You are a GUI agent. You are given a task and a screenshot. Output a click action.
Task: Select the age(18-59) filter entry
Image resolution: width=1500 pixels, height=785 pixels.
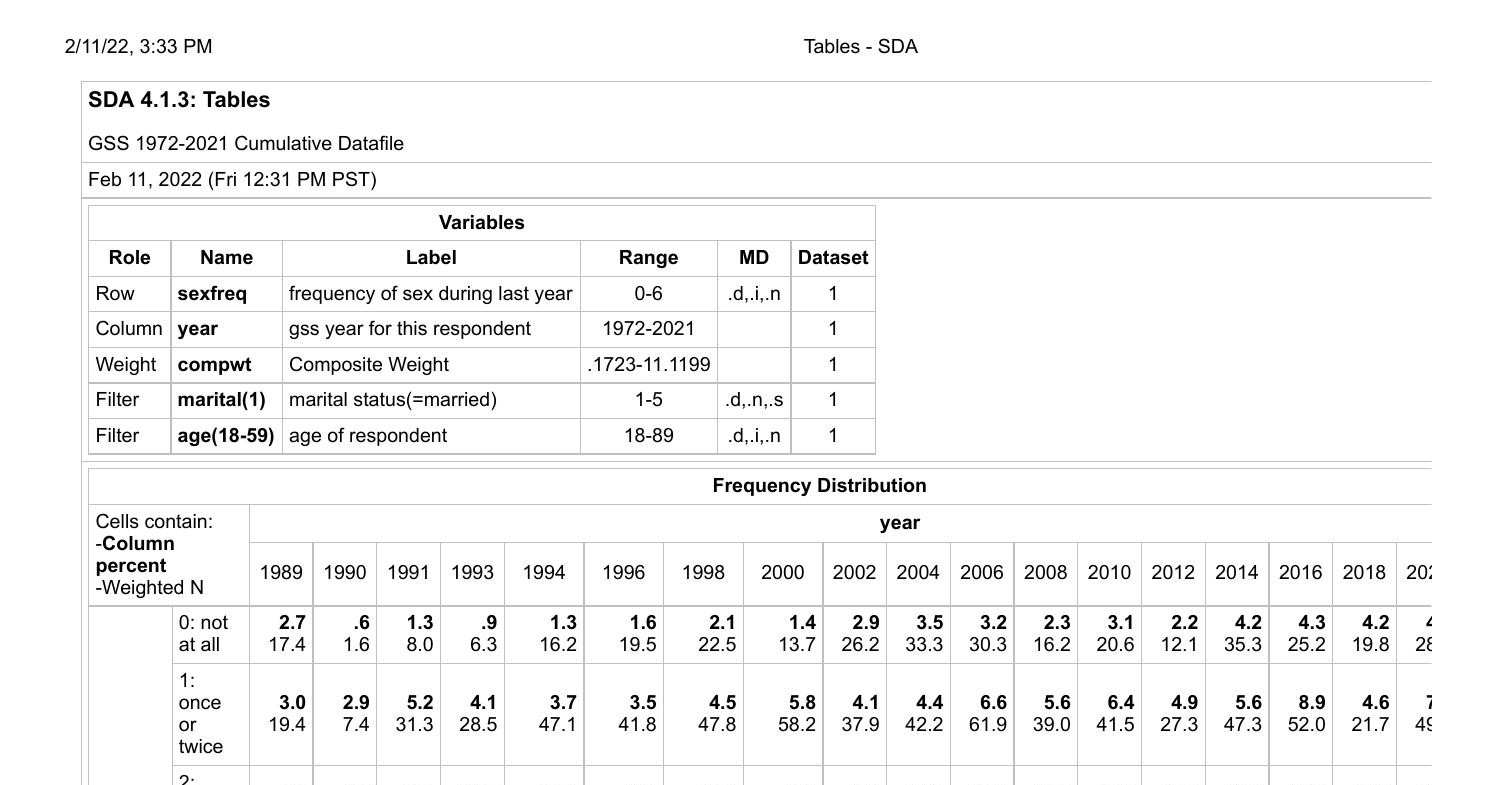click(x=226, y=435)
